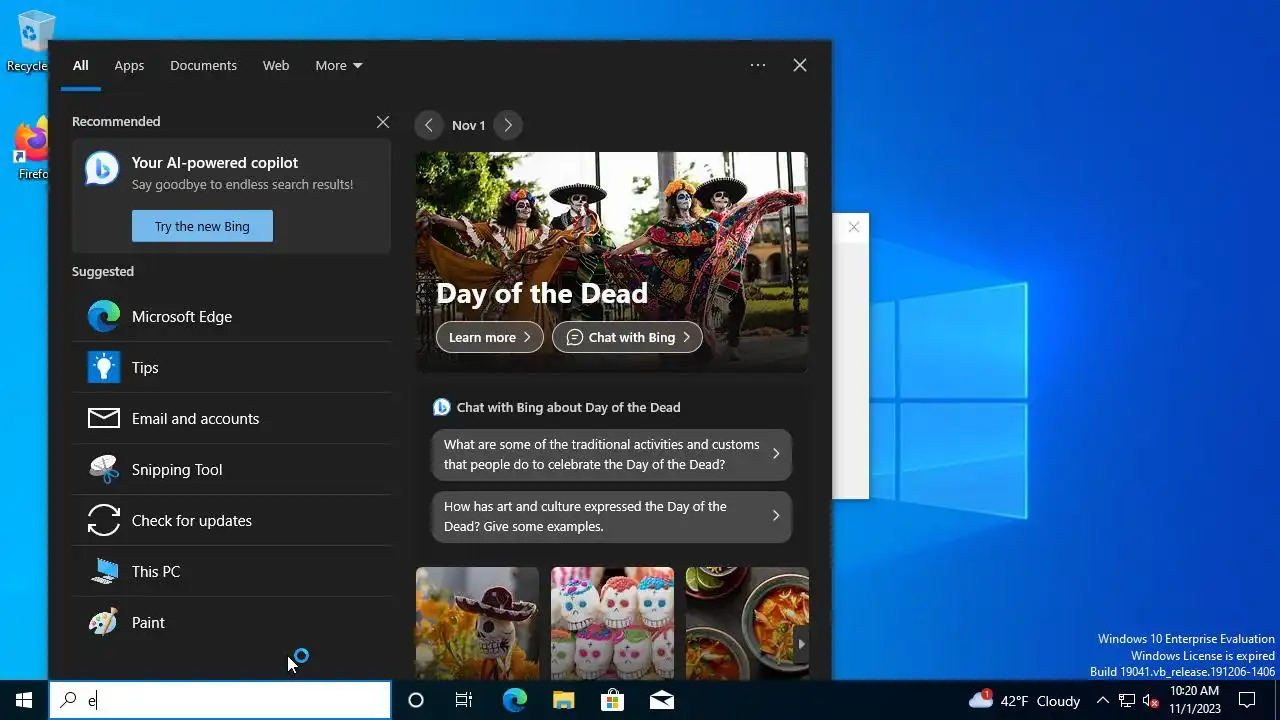This screenshot has width=1280, height=720.
Task: Open Task View on the taskbar
Action: point(464,700)
